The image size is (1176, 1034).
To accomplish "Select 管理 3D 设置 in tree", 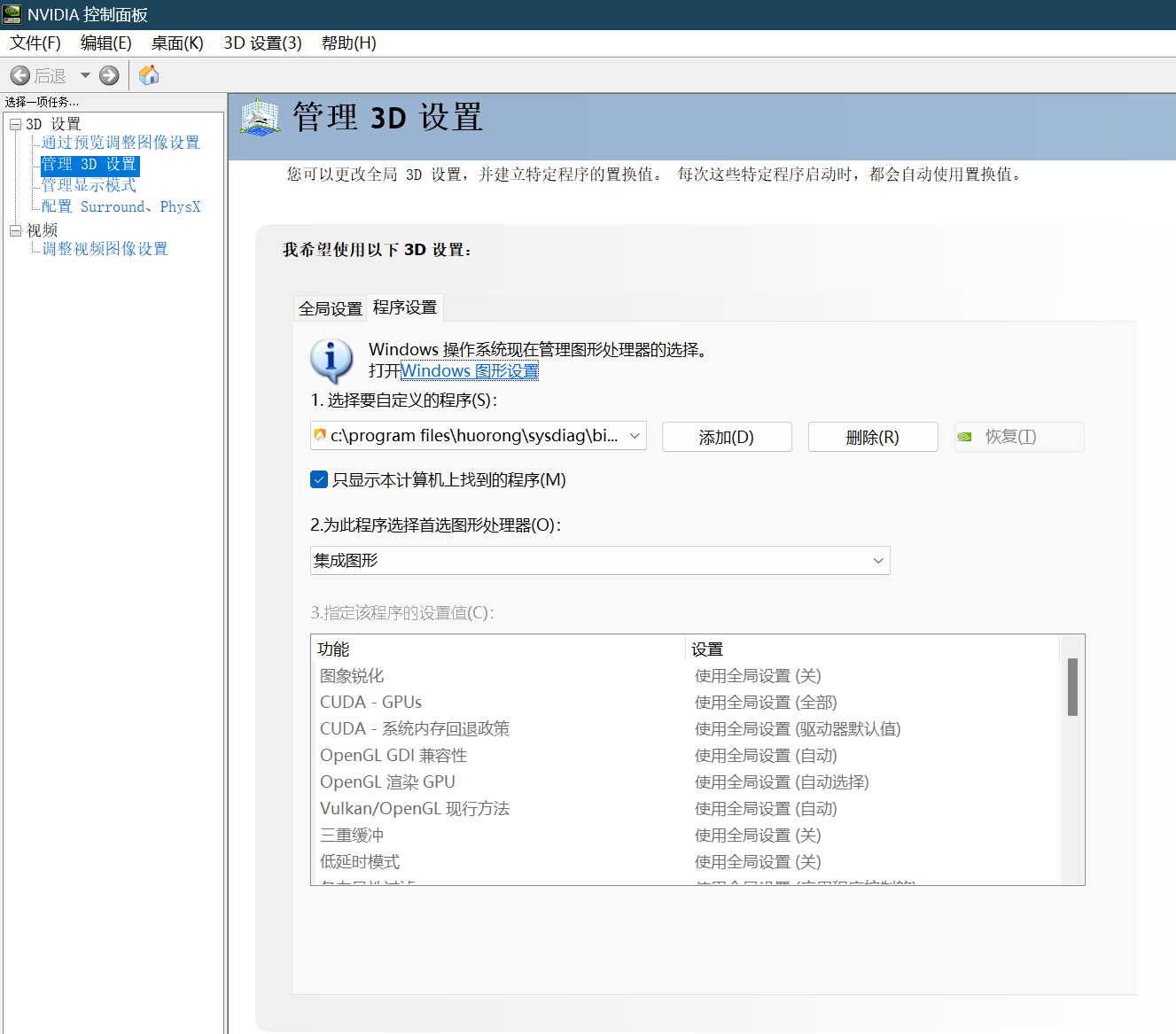I will [x=90, y=165].
